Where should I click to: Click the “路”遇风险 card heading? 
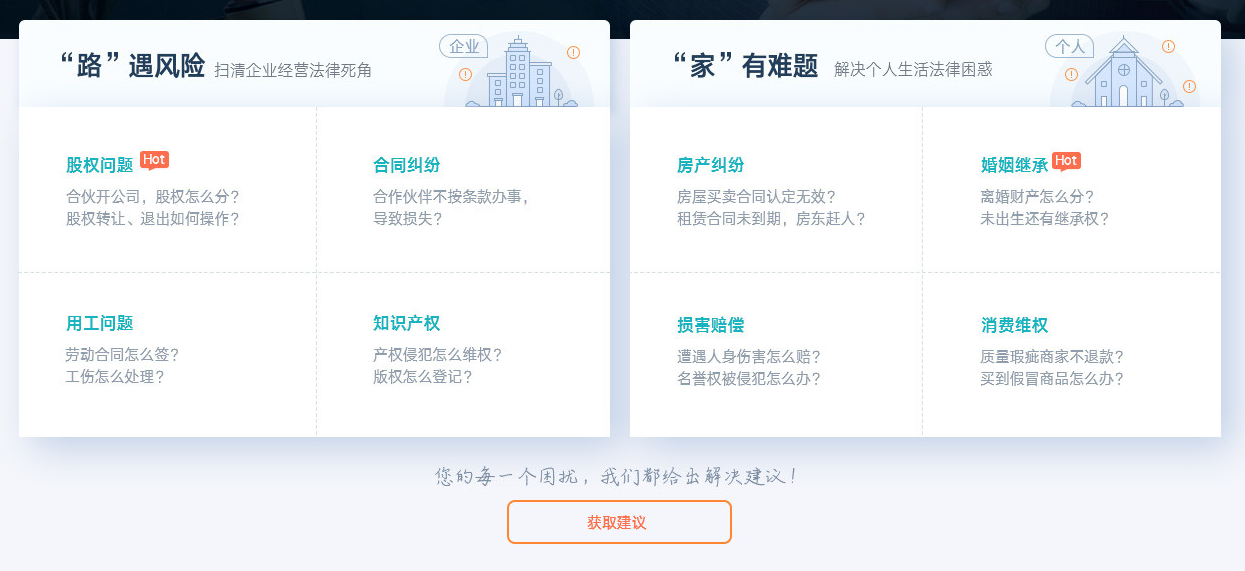132,67
